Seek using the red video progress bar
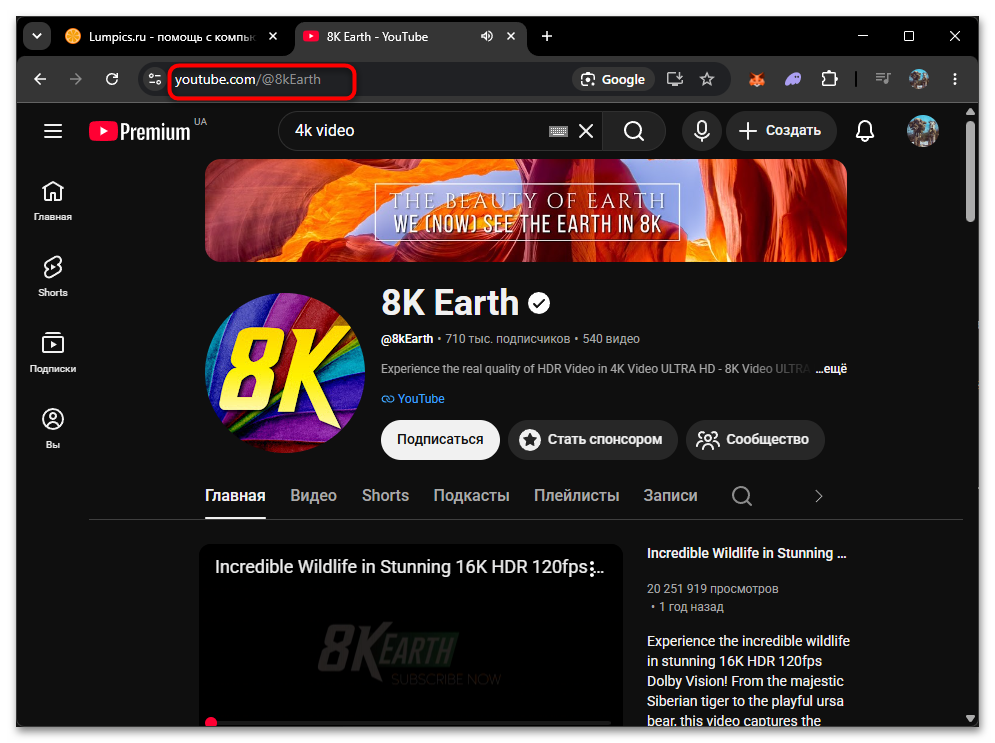995x743 pixels. (x=411, y=722)
